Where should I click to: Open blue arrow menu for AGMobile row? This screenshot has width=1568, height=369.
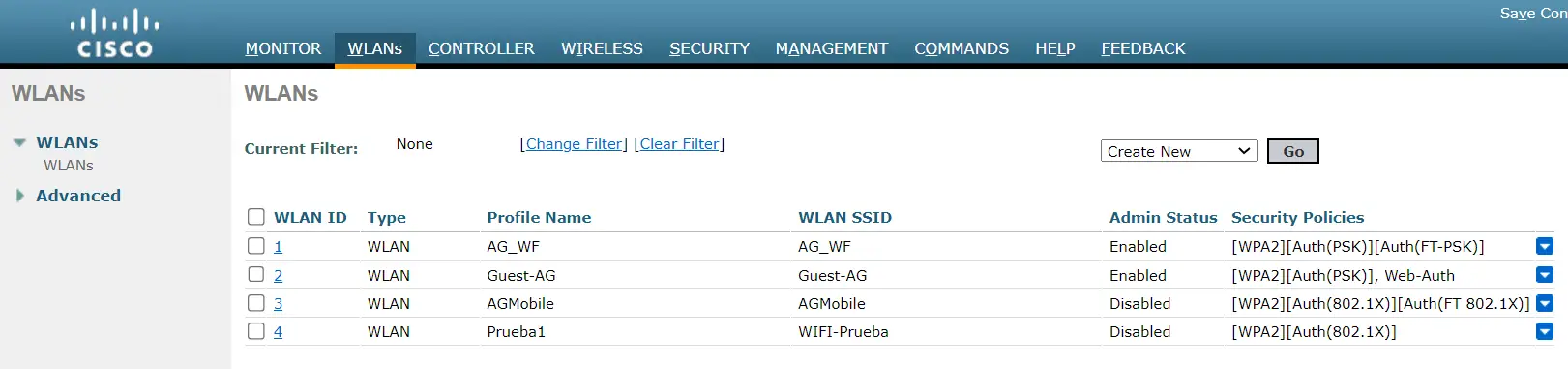point(1545,303)
